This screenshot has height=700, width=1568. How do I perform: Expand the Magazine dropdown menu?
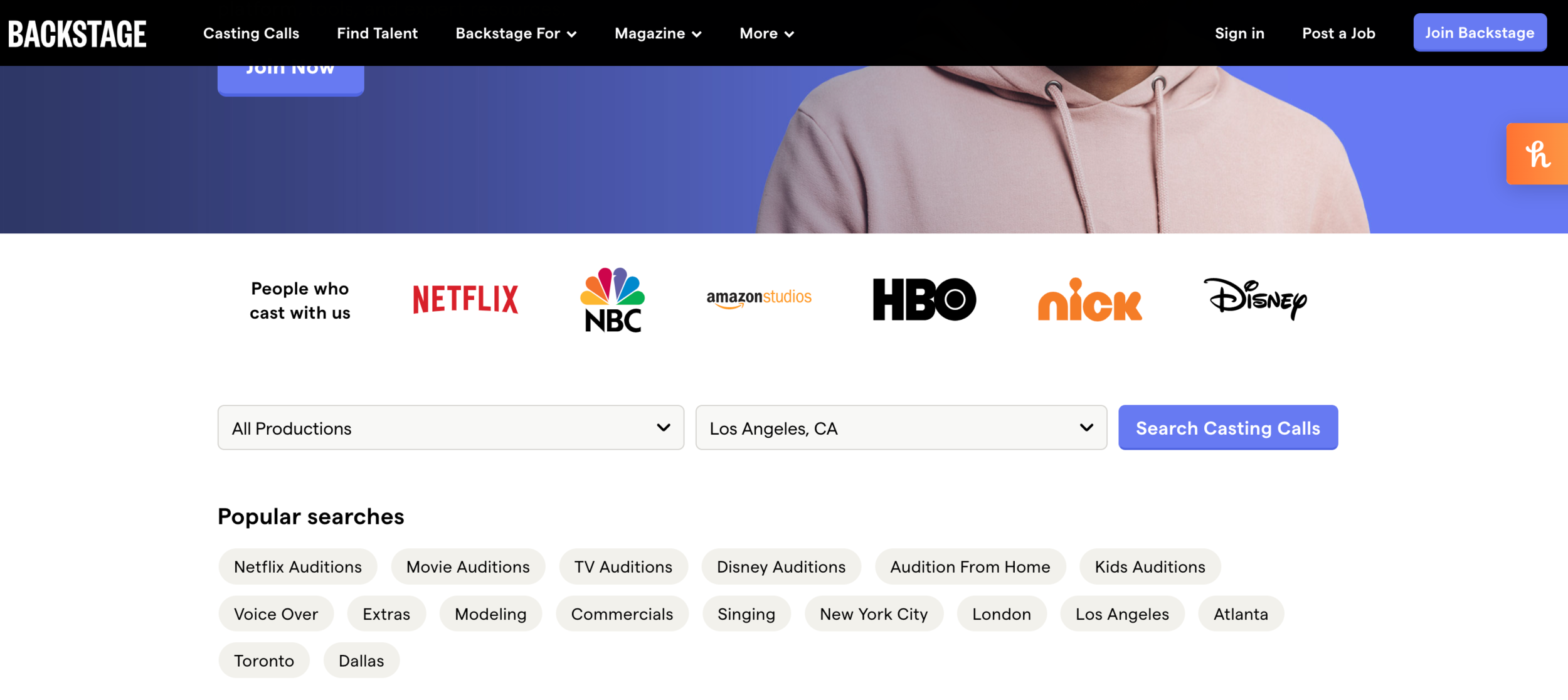657,33
